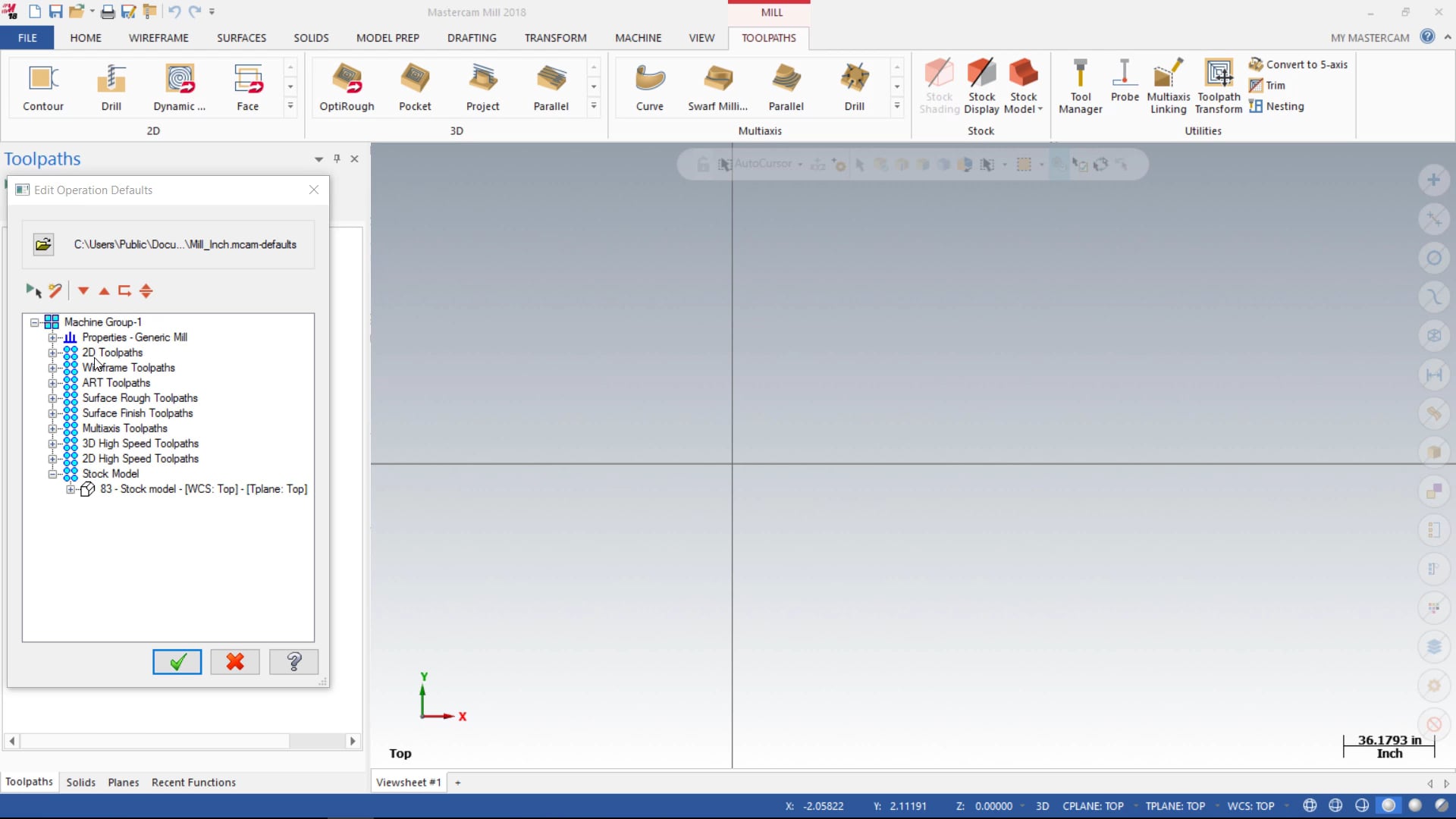This screenshot has height=819, width=1456.
Task: Select the Multiaxis Curve toolpath
Action: pos(650,87)
